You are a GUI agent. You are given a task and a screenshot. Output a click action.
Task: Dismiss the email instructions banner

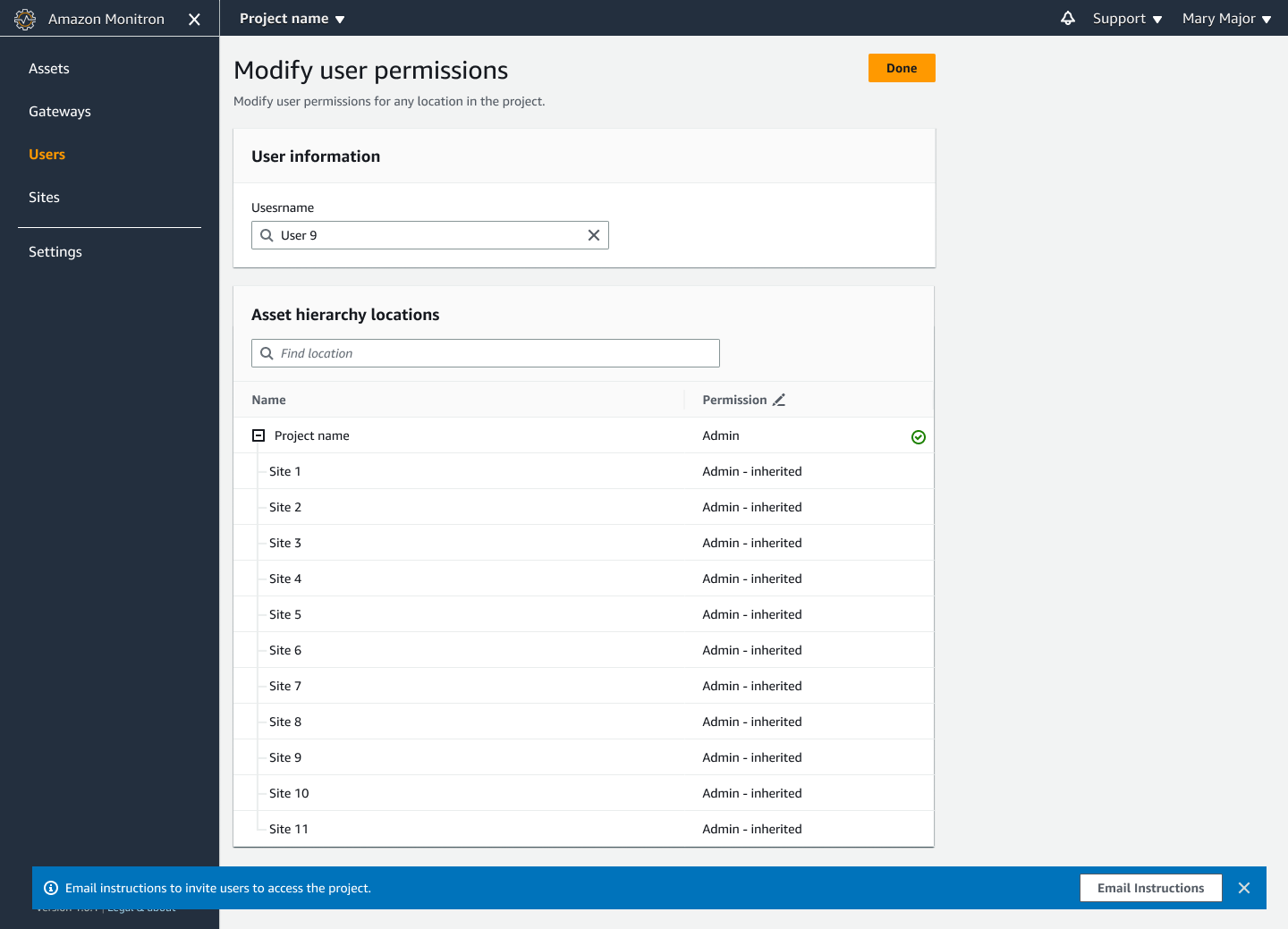tap(1244, 888)
